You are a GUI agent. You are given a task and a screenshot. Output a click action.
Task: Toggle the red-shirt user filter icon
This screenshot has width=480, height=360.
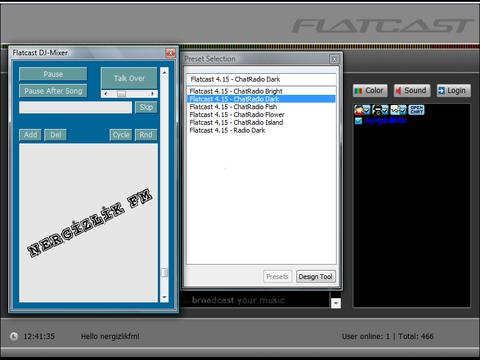click(x=362, y=110)
